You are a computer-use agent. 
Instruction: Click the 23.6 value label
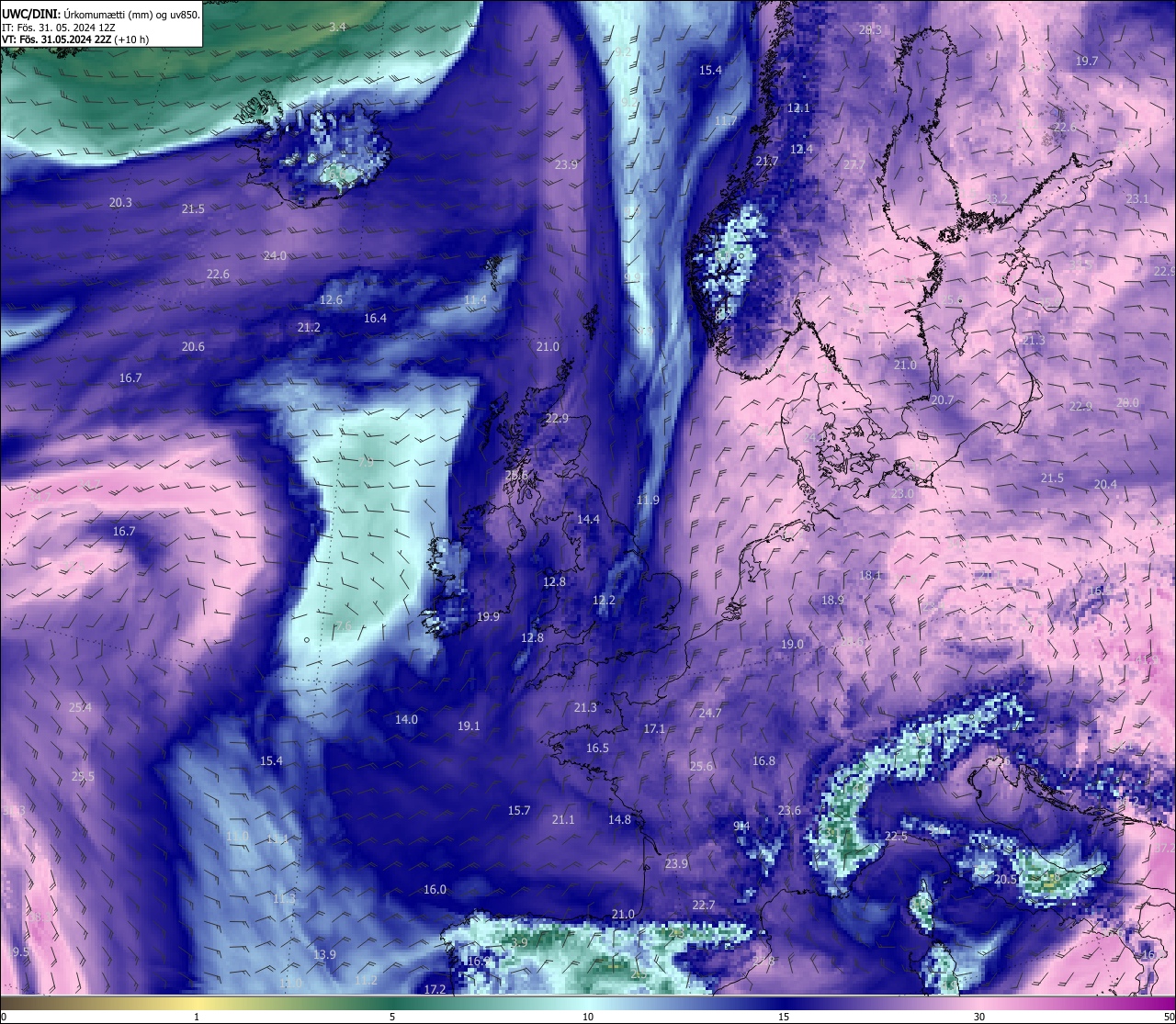(x=789, y=811)
